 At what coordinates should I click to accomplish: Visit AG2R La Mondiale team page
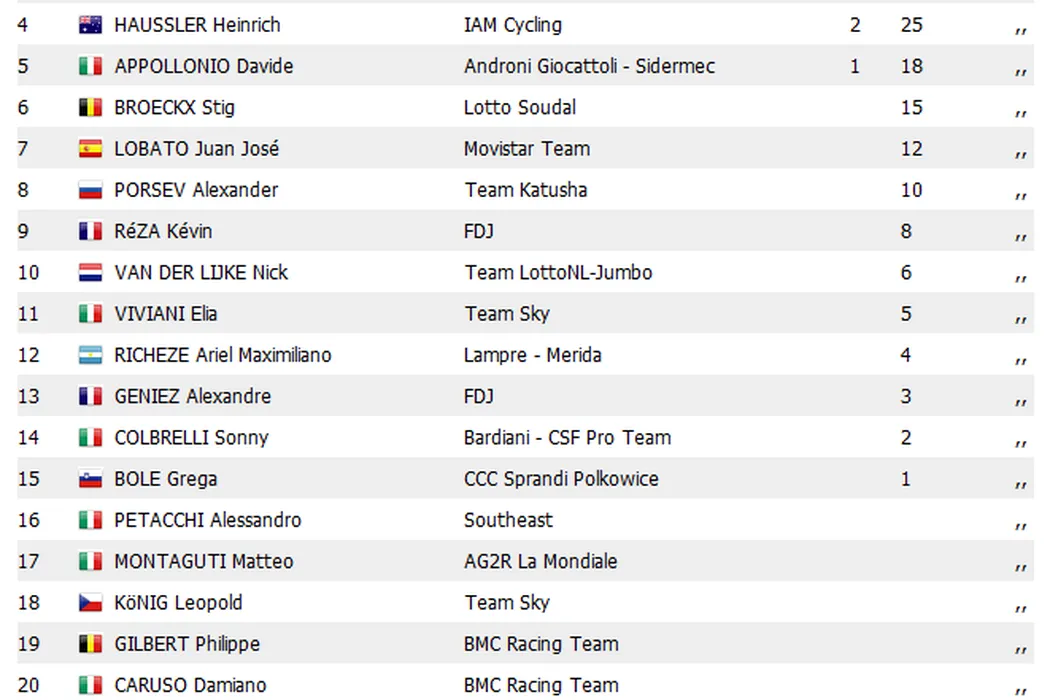[x=540, y=561]
